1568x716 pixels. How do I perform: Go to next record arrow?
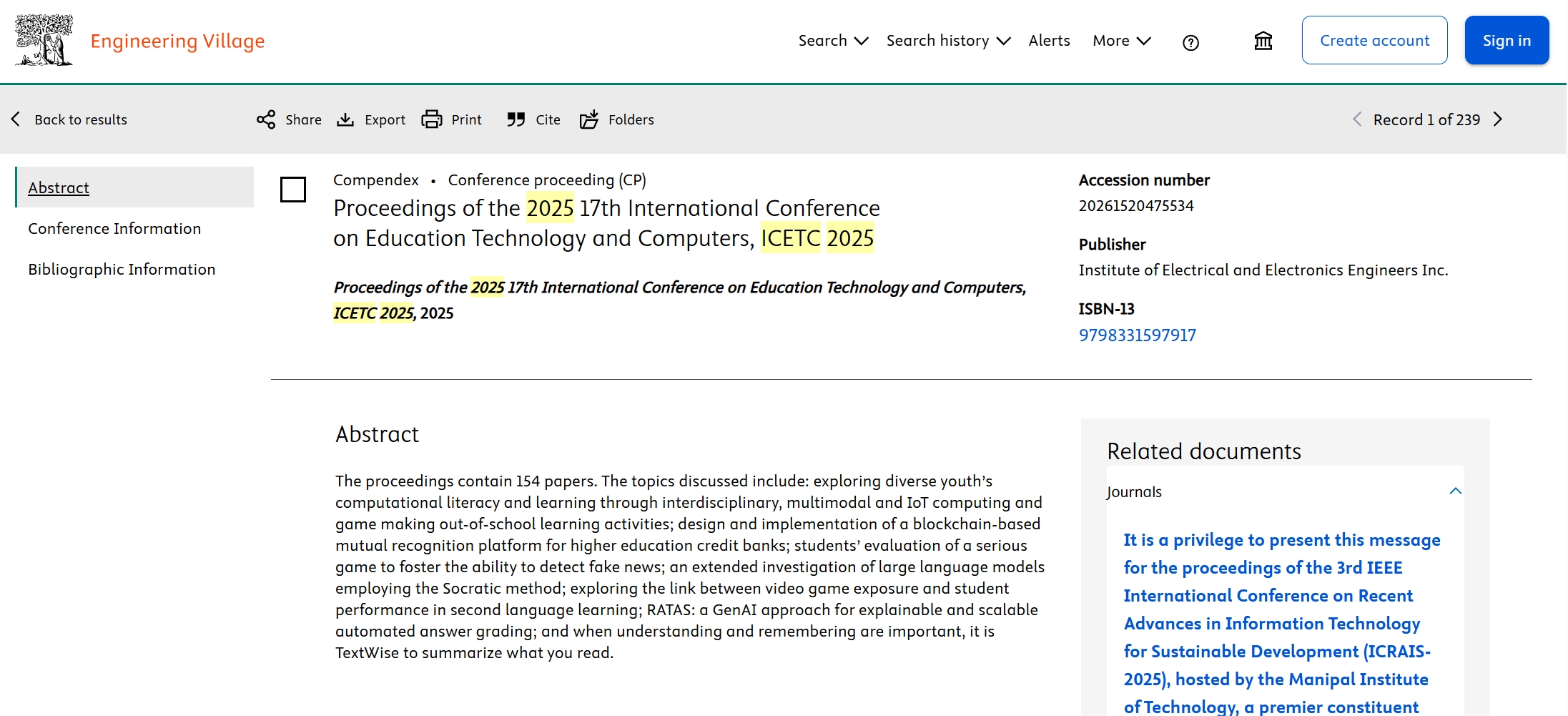1498,119
